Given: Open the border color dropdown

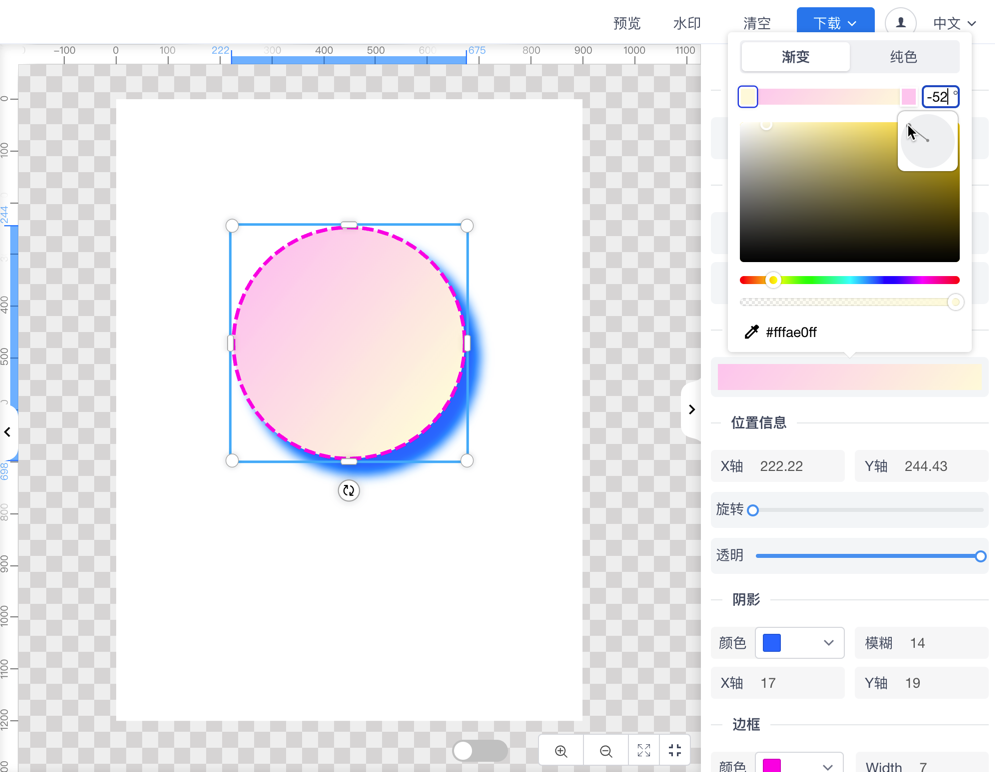Looking at the screenshot, I should pyautogui.click(x=799, y=765).
